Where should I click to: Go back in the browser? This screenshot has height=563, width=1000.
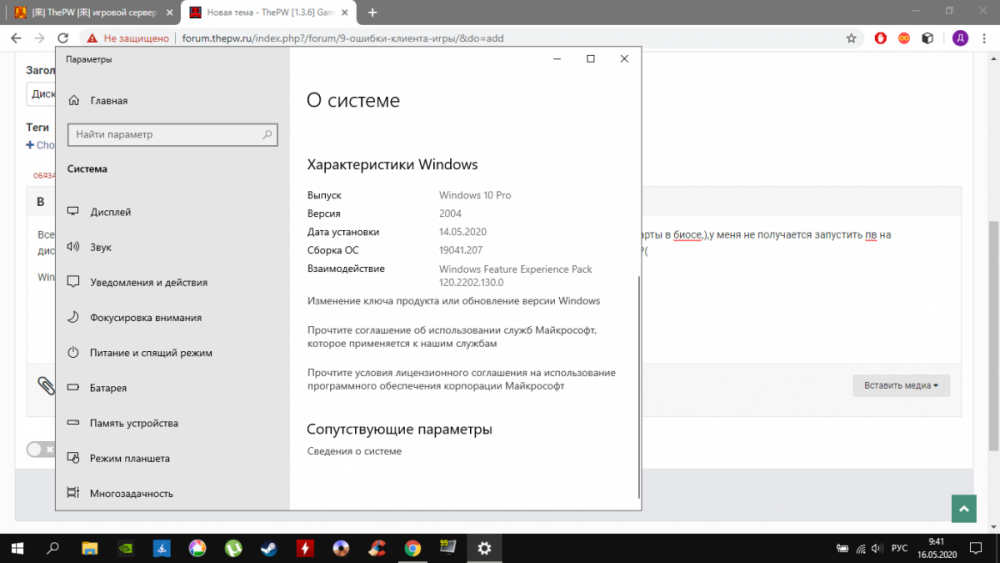[16, 38]
